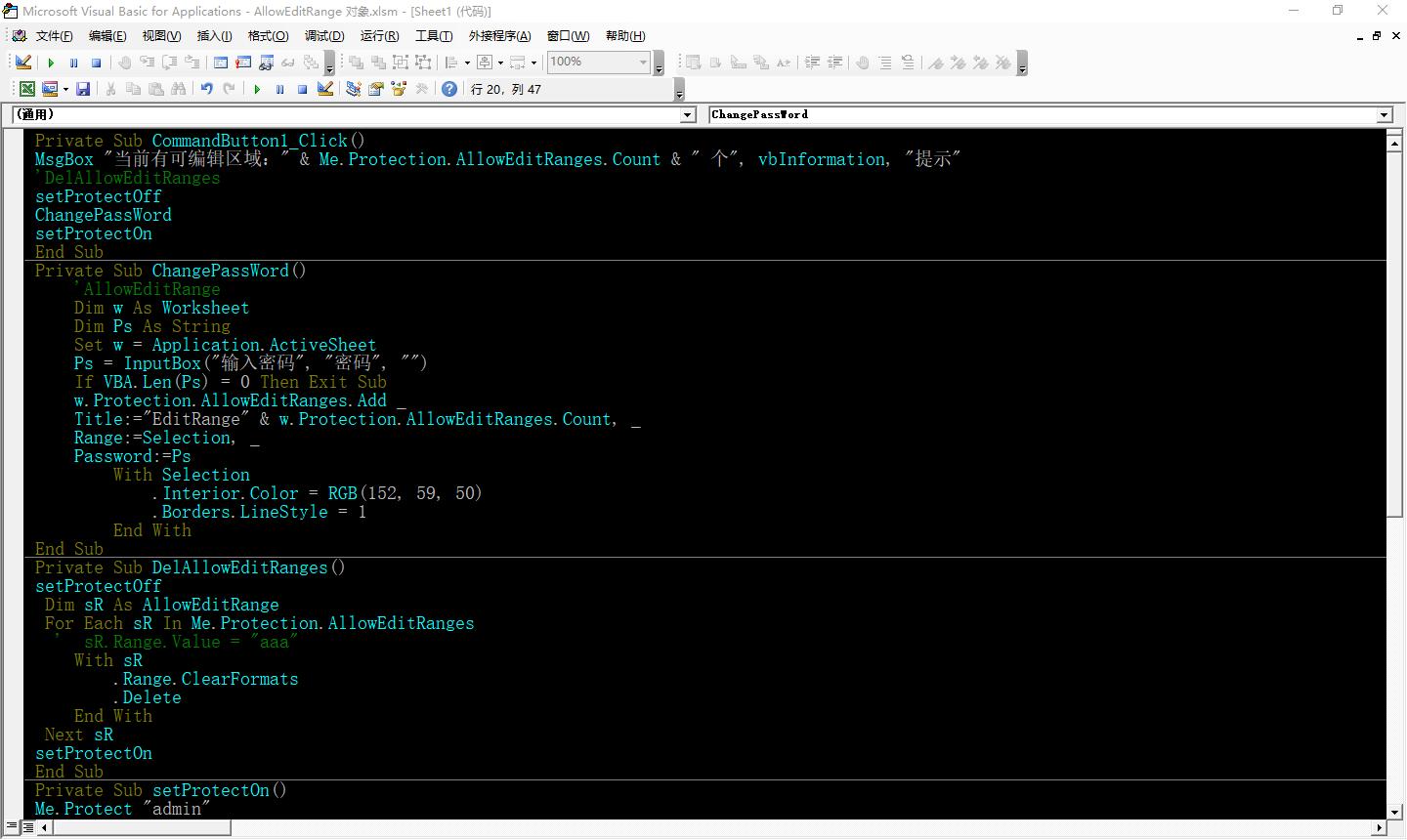Click the Reset stop button in standard toolbar
Image resolution: width=1407 pixels, height=840 pixels.
pyautogui.click(x=302, y=89)
